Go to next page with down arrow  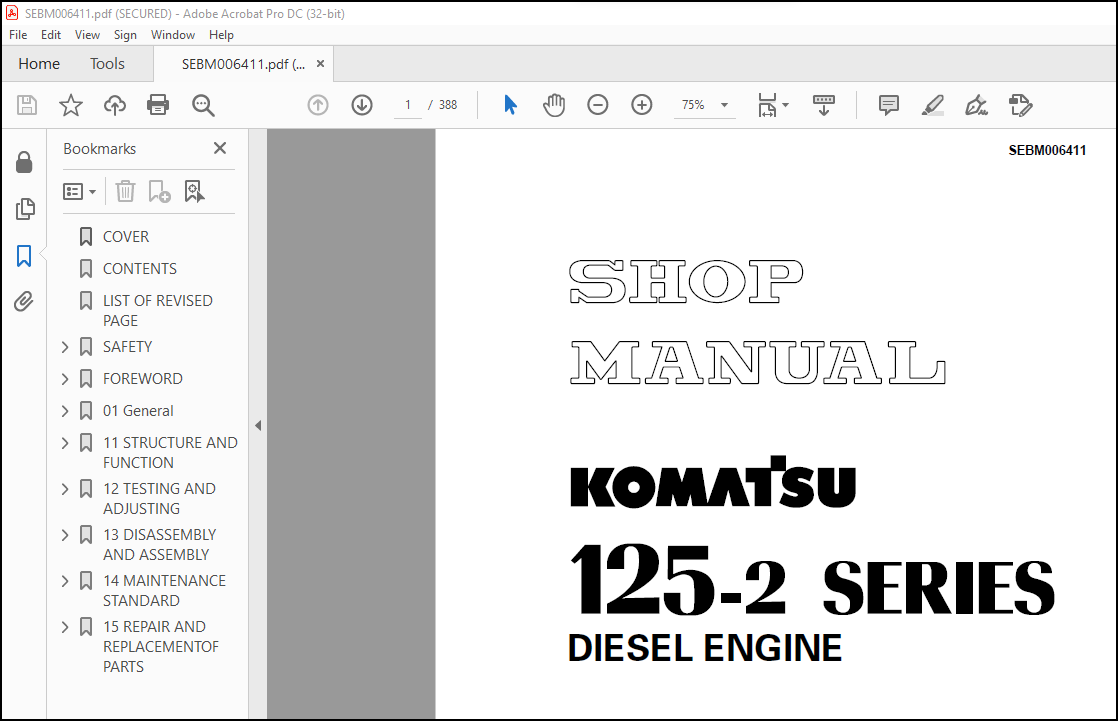pyautogui.click(x=362, y=106)
